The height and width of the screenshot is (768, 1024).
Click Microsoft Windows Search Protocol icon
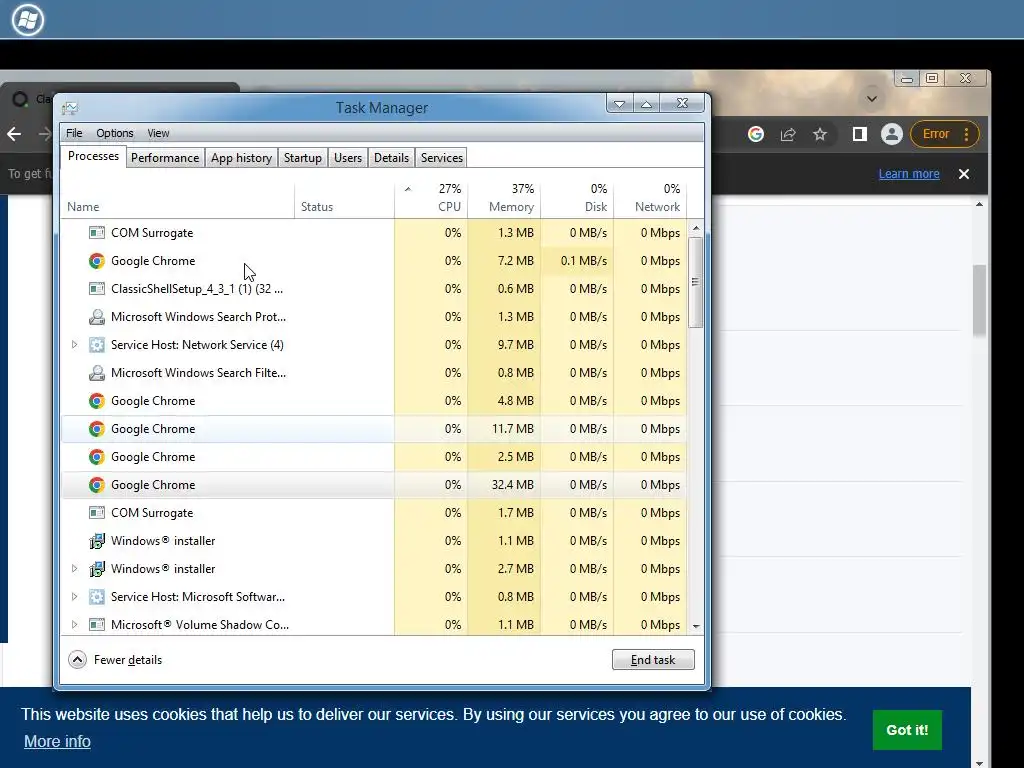tap(97, 317)
